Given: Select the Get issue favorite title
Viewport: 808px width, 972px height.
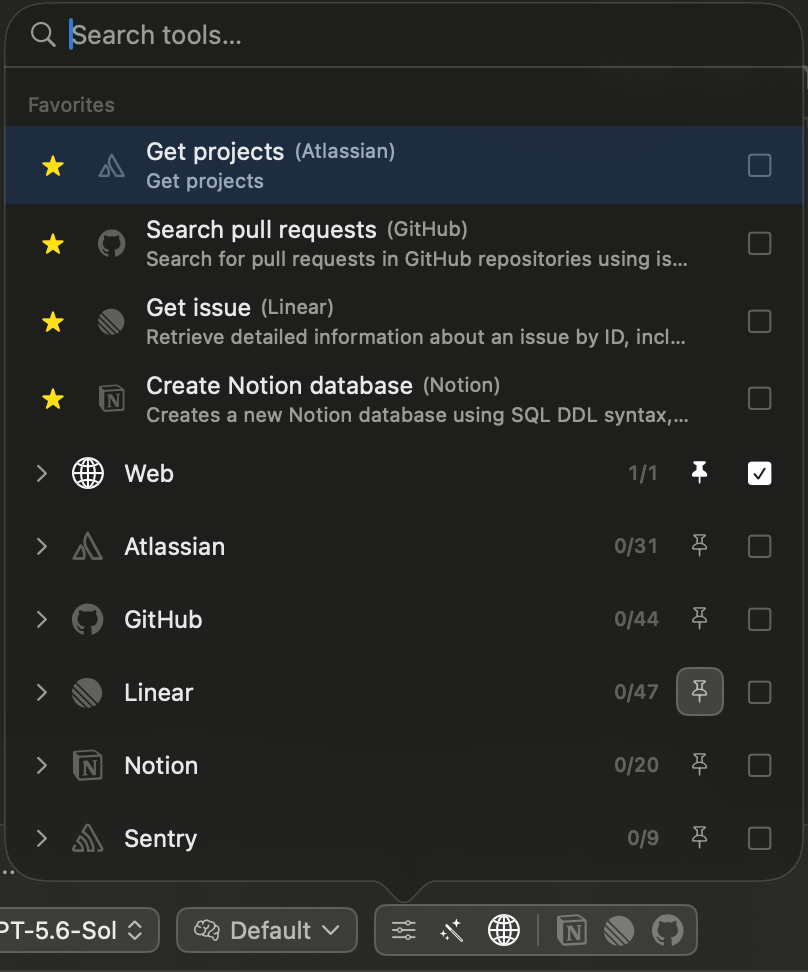Looking at the screenshot, I should (198, 308).
